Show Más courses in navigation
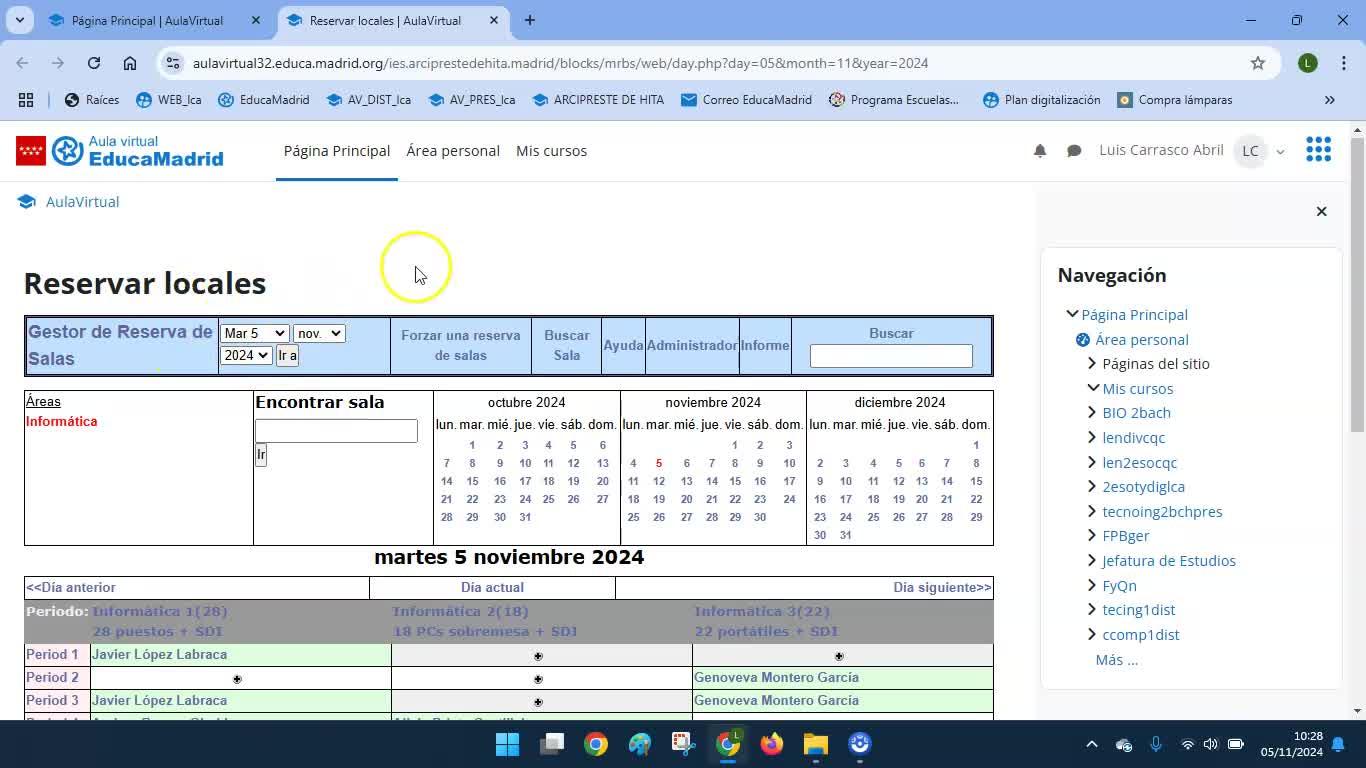1366x768 pixels. coord(1117,660)
